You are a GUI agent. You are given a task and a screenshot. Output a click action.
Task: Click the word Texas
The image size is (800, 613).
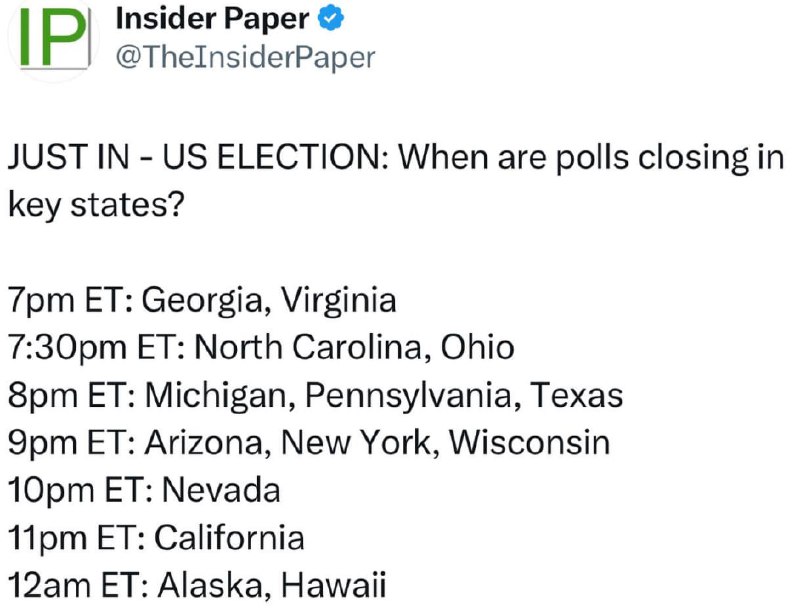coord(578,395)
